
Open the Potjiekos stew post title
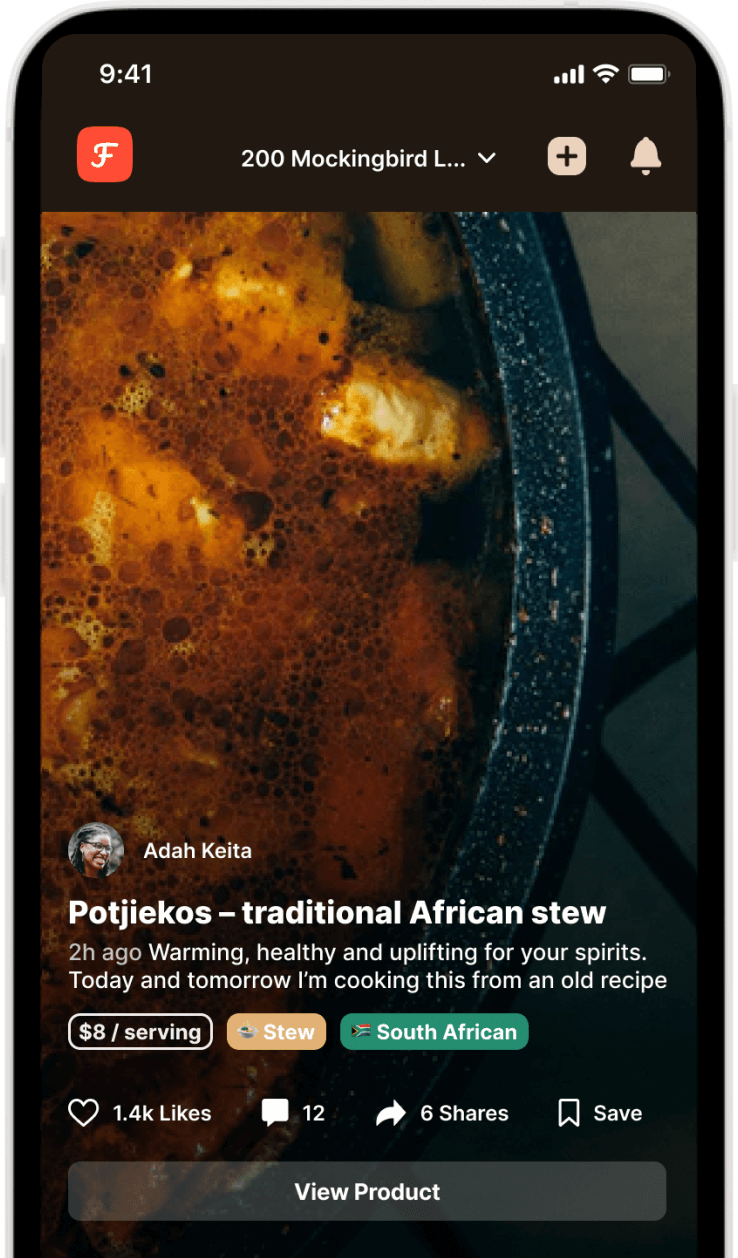[337, 912]
